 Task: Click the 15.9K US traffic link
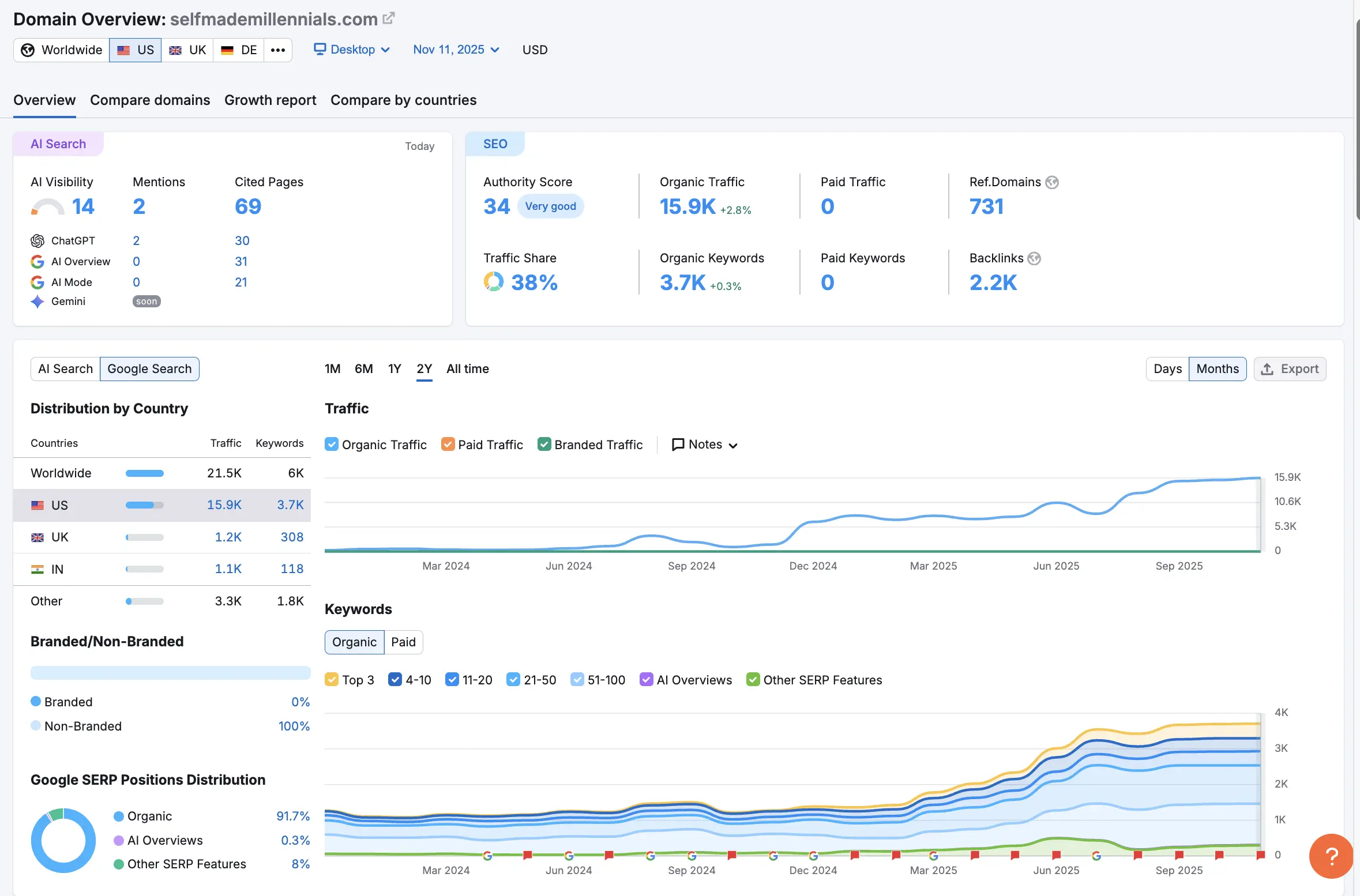(x=224, y=505)
